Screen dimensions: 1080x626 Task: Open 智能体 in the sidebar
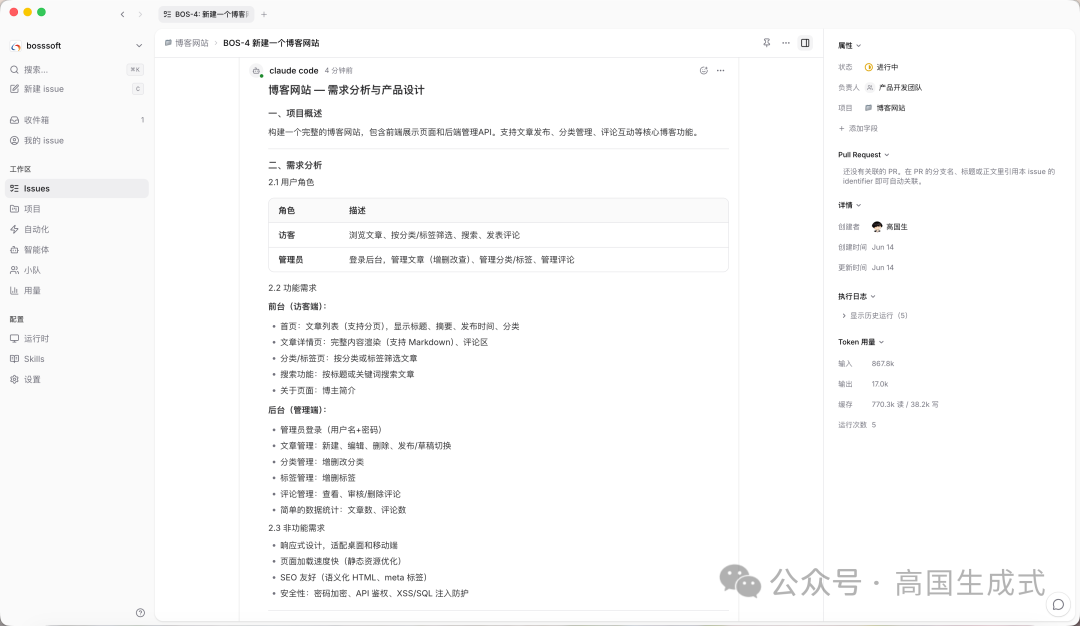click(x=76, y=250)
